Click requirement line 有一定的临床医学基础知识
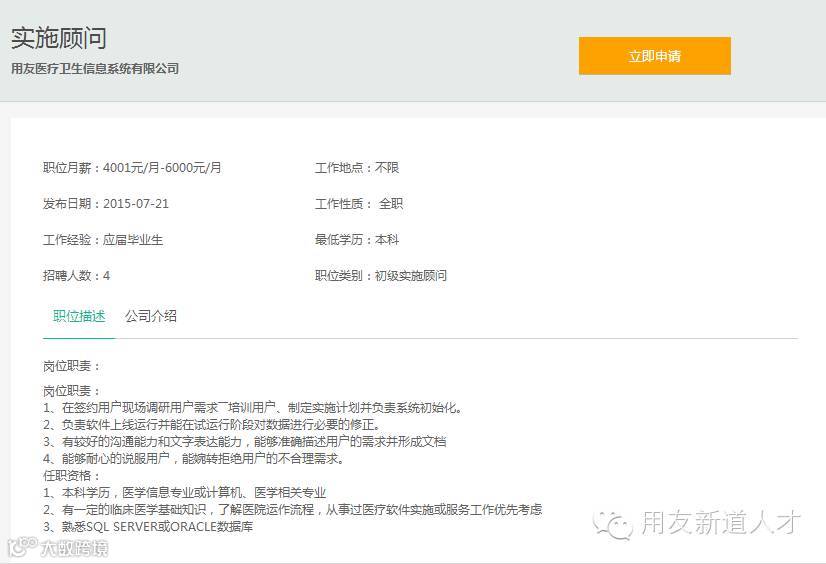This screenshot has width=826, height=564. pos(292,509)
